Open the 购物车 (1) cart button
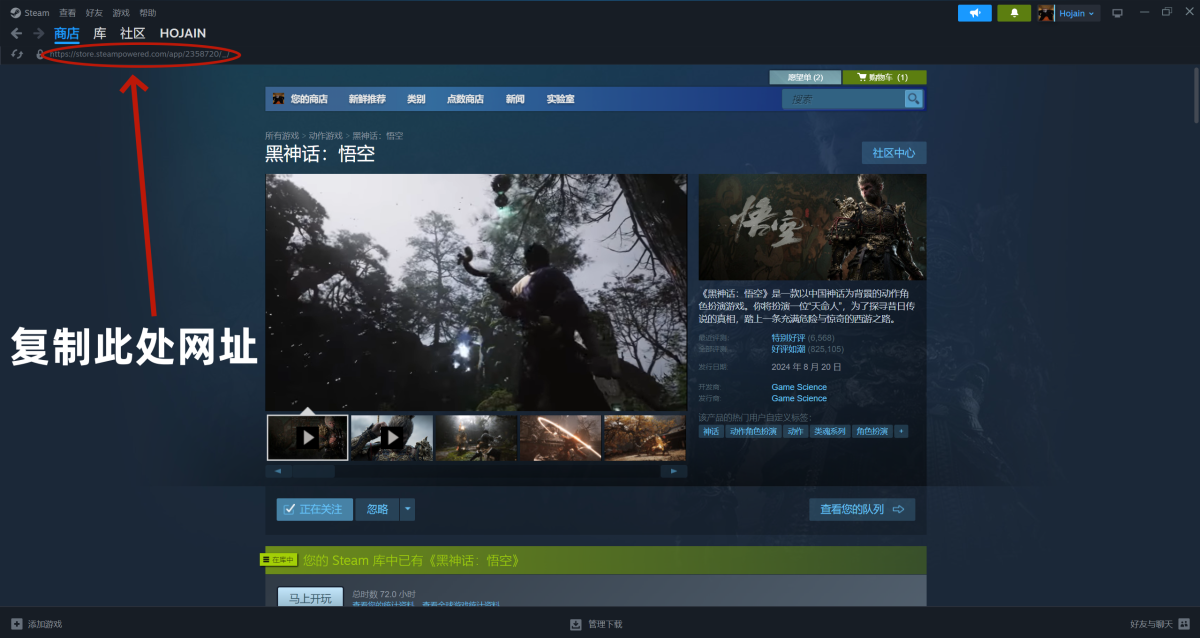The width and height of the screenshot is (1200, 638). pos(885,77)
